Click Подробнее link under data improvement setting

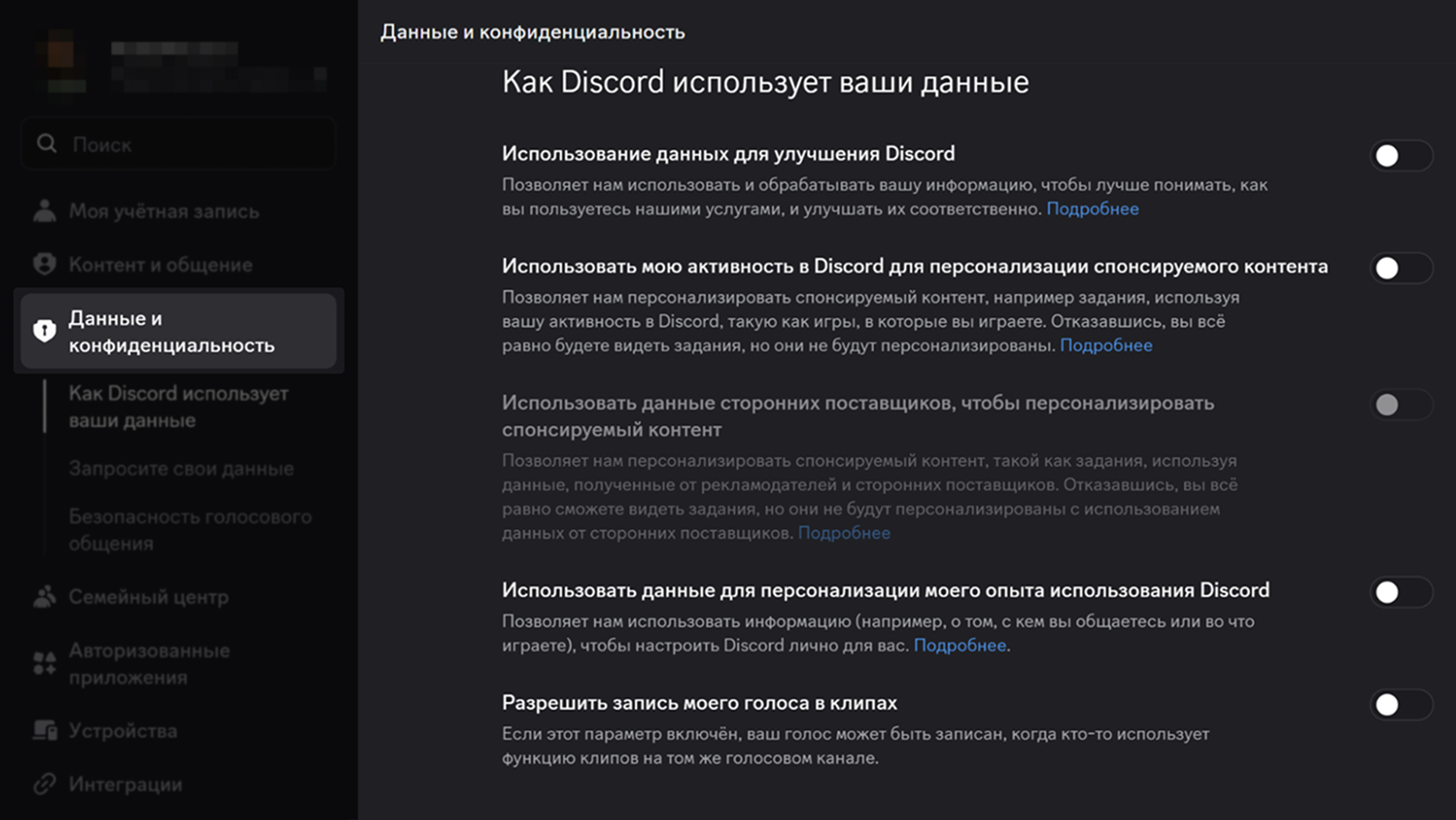tap(1092, 209)
